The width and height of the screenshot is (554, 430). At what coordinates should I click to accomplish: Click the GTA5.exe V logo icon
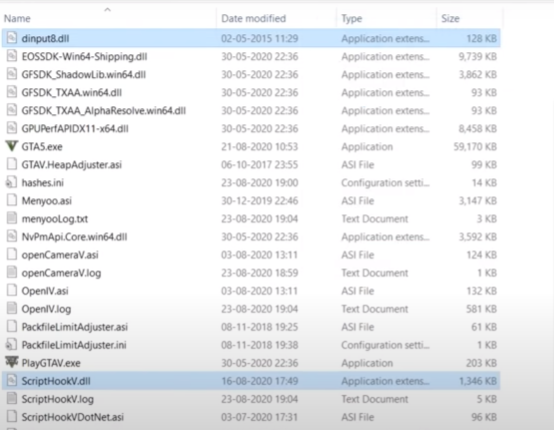point(12,146)
